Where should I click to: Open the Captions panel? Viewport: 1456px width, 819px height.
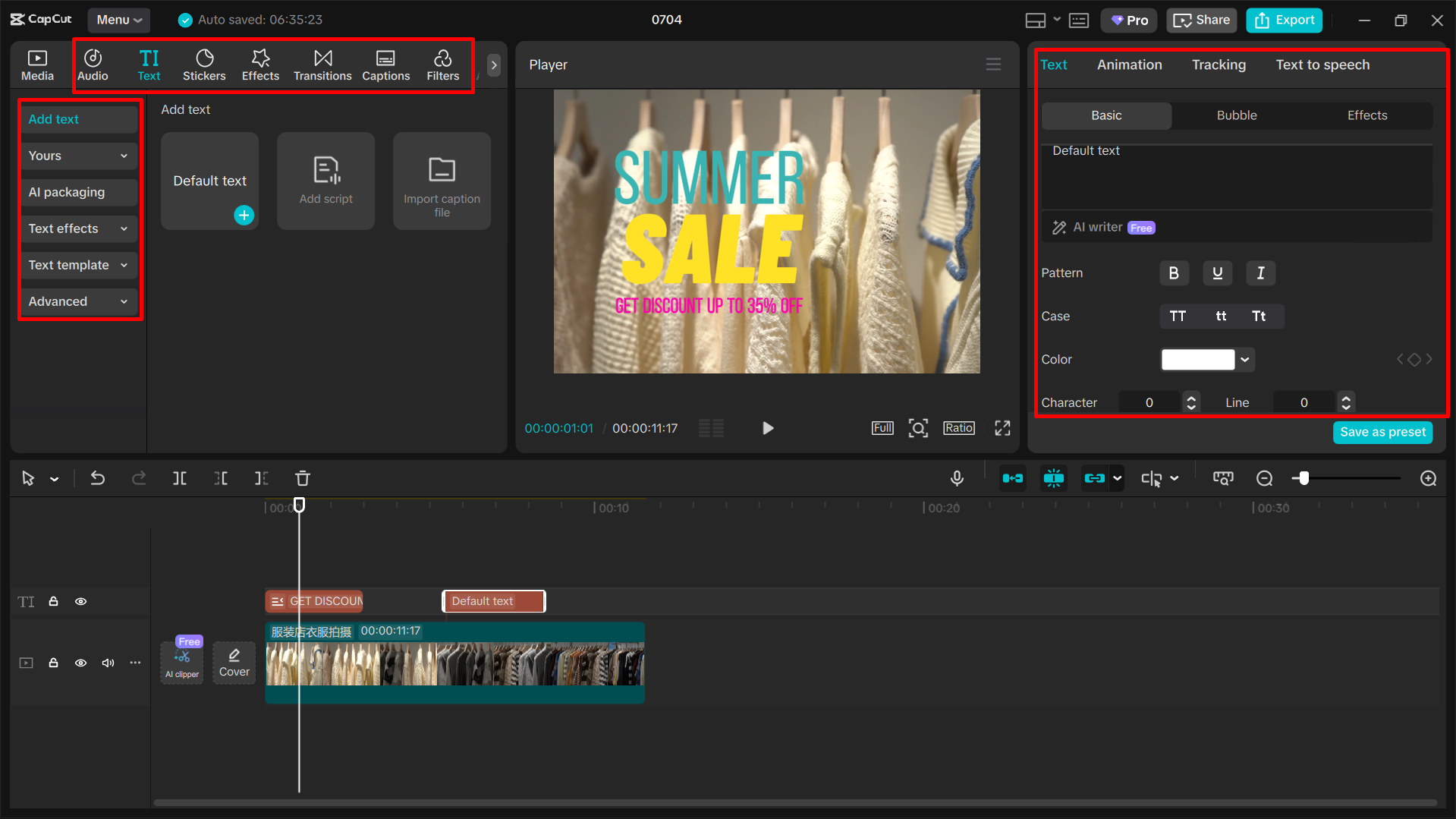pyautogui.click(x=386, y=65)
